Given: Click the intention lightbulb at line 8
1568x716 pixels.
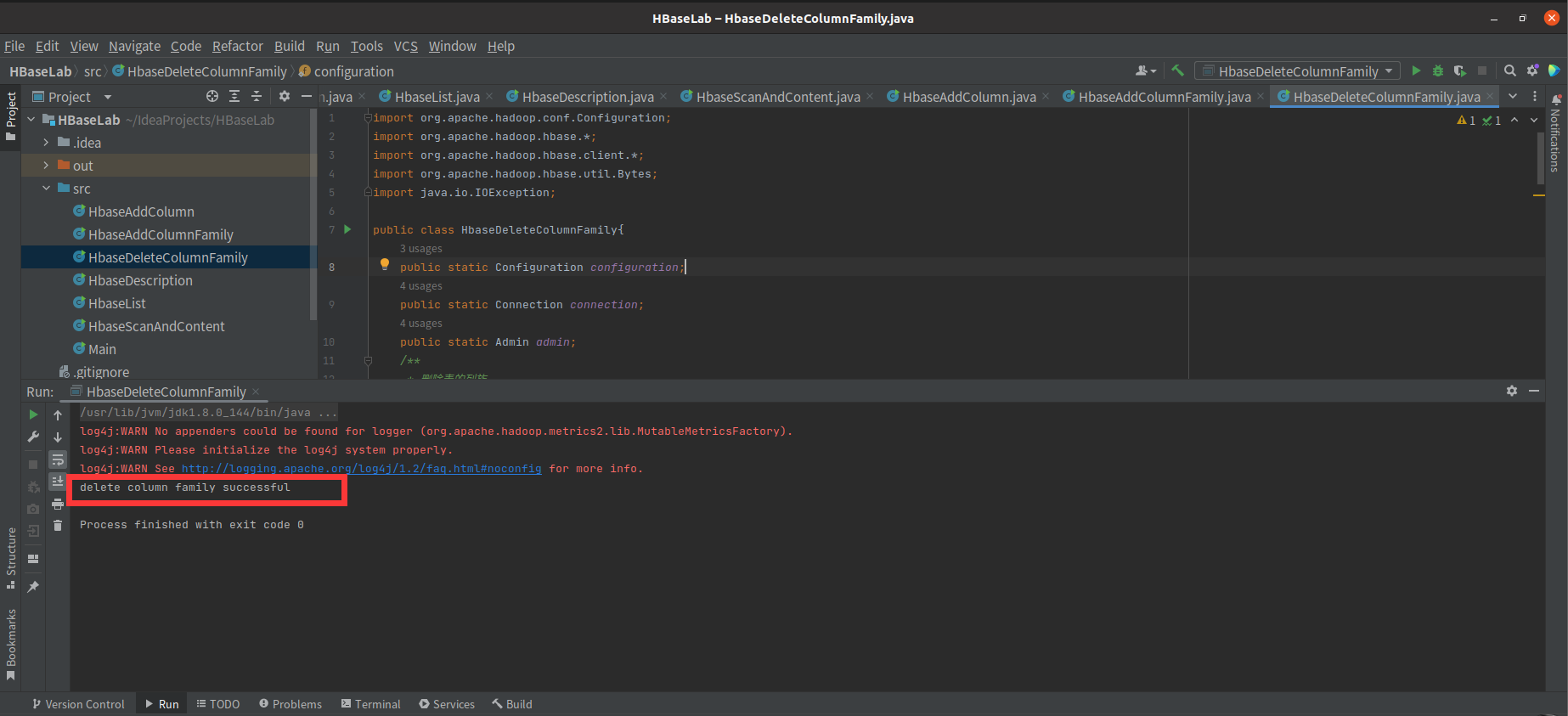Looking at the screenshot, I should (x=385, y=265).
